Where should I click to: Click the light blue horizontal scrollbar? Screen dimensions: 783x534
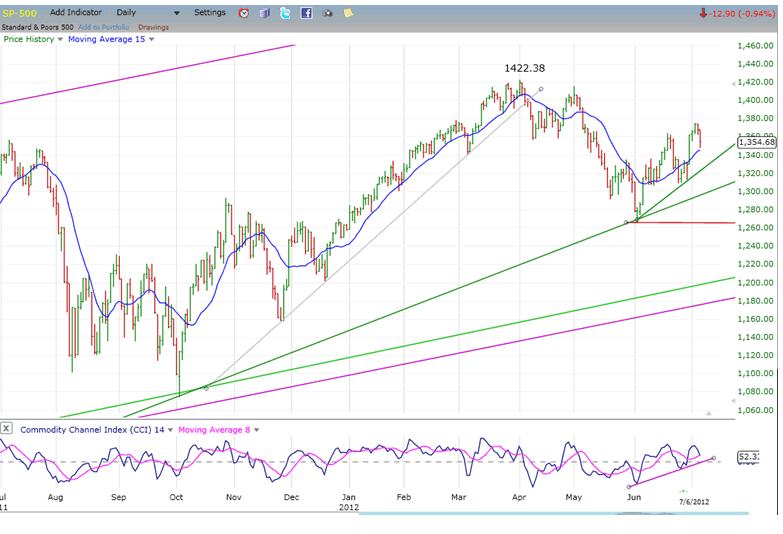[x=553, y=513]
